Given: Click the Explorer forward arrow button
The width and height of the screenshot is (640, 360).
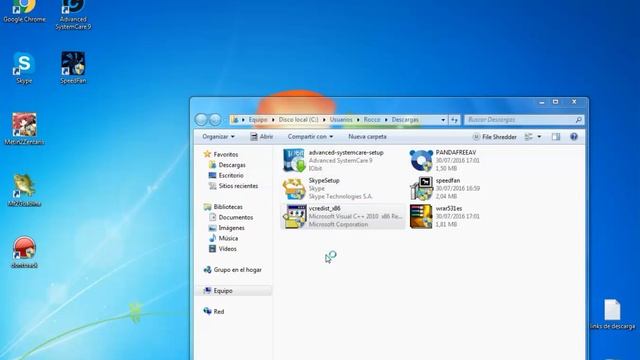Looking at the screenshot, I should coord(215,120).
